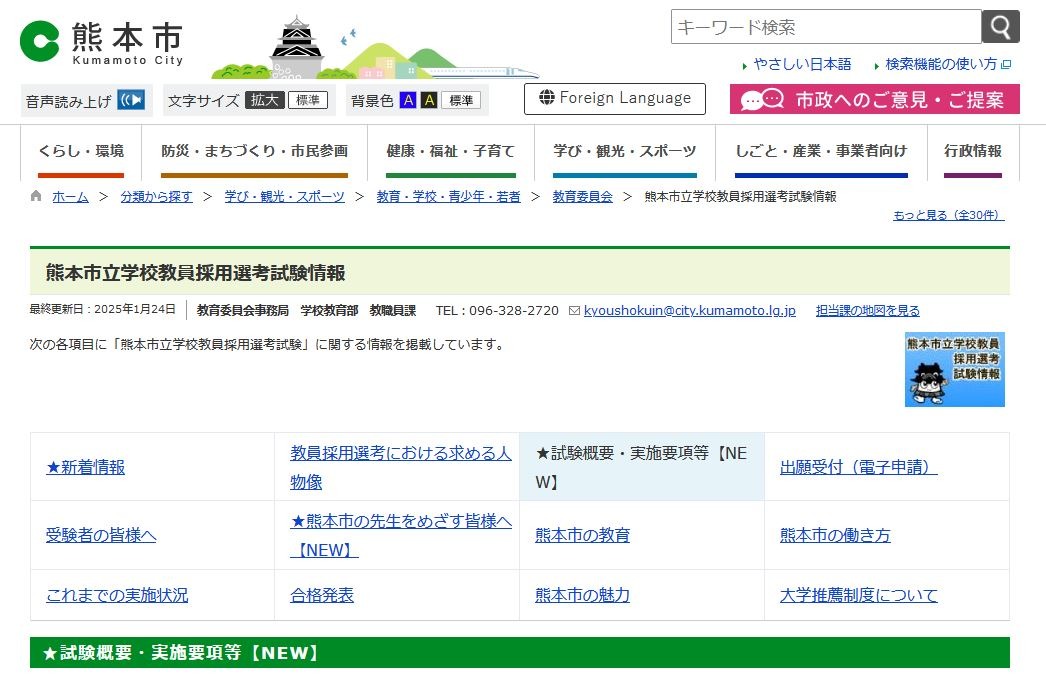1046x689 pixels.
Task: Click 熊本市立学校教員採用選考試験情報 page title
Action: pos(195,273)
